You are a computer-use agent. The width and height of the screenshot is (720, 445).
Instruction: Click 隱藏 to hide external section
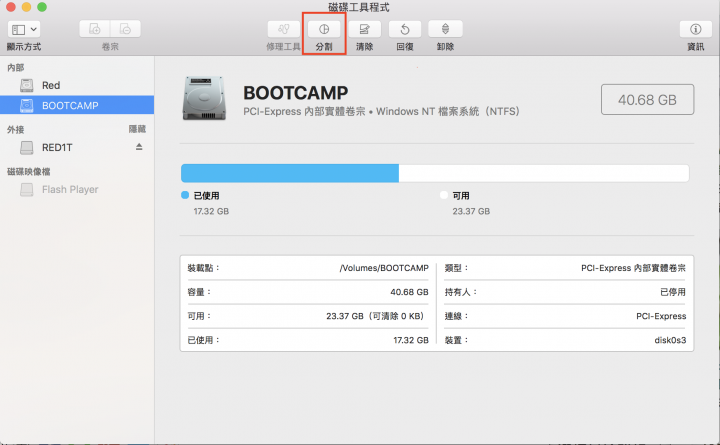pos(137,129)
